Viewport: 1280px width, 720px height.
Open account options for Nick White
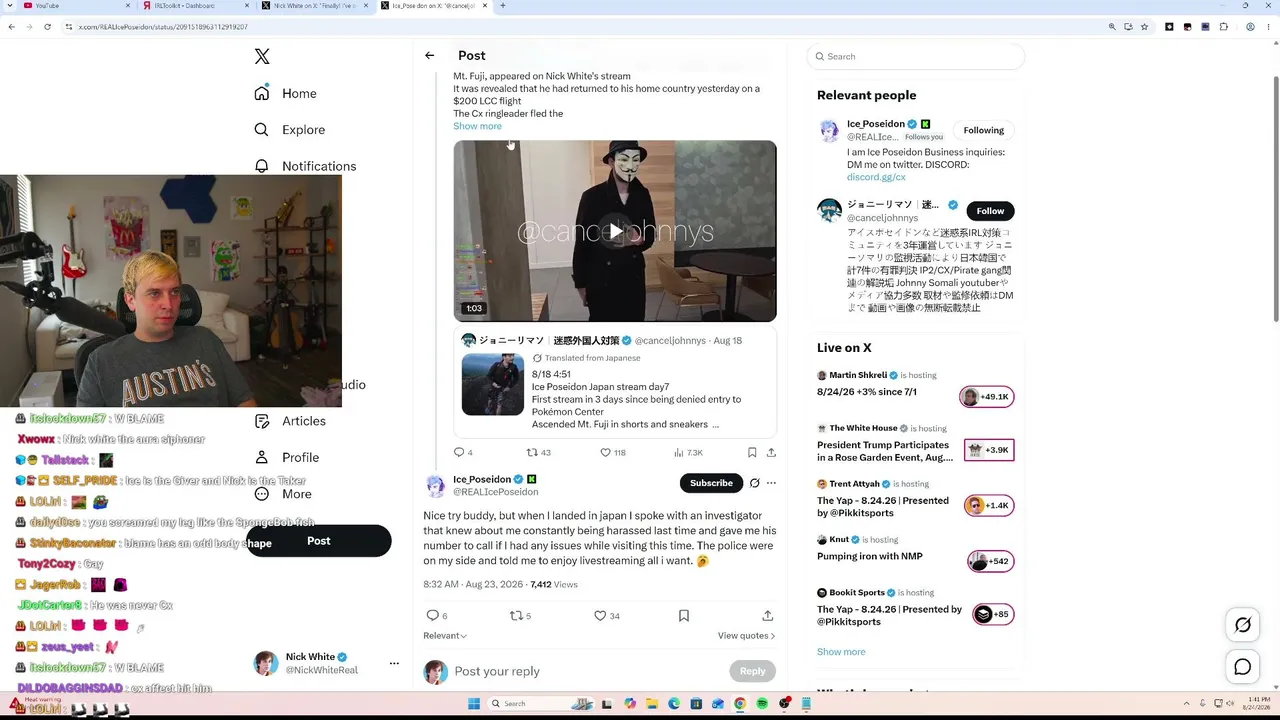394,663
